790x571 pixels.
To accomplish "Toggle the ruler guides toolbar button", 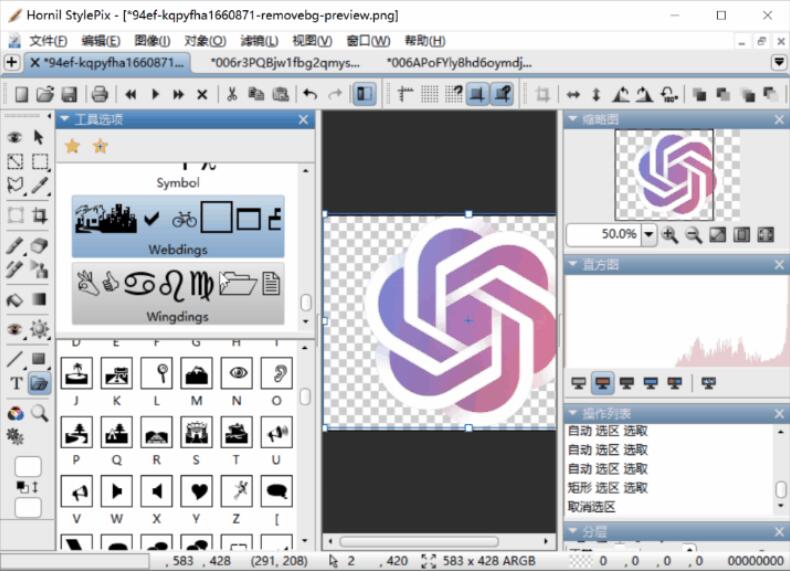I will pyautogui.click(x=405, y=94).
